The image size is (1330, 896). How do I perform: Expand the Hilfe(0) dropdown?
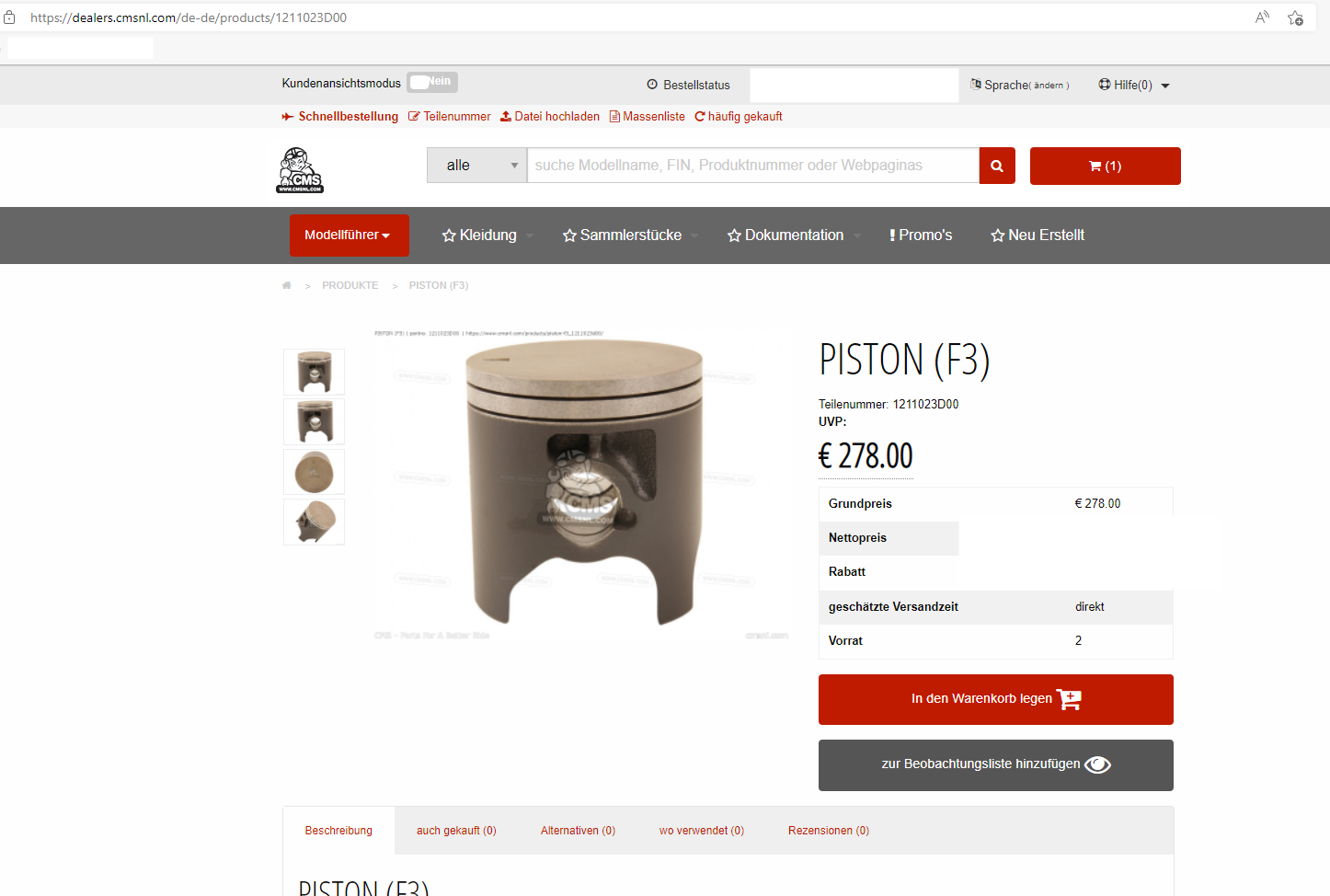tap(1134, 85)
